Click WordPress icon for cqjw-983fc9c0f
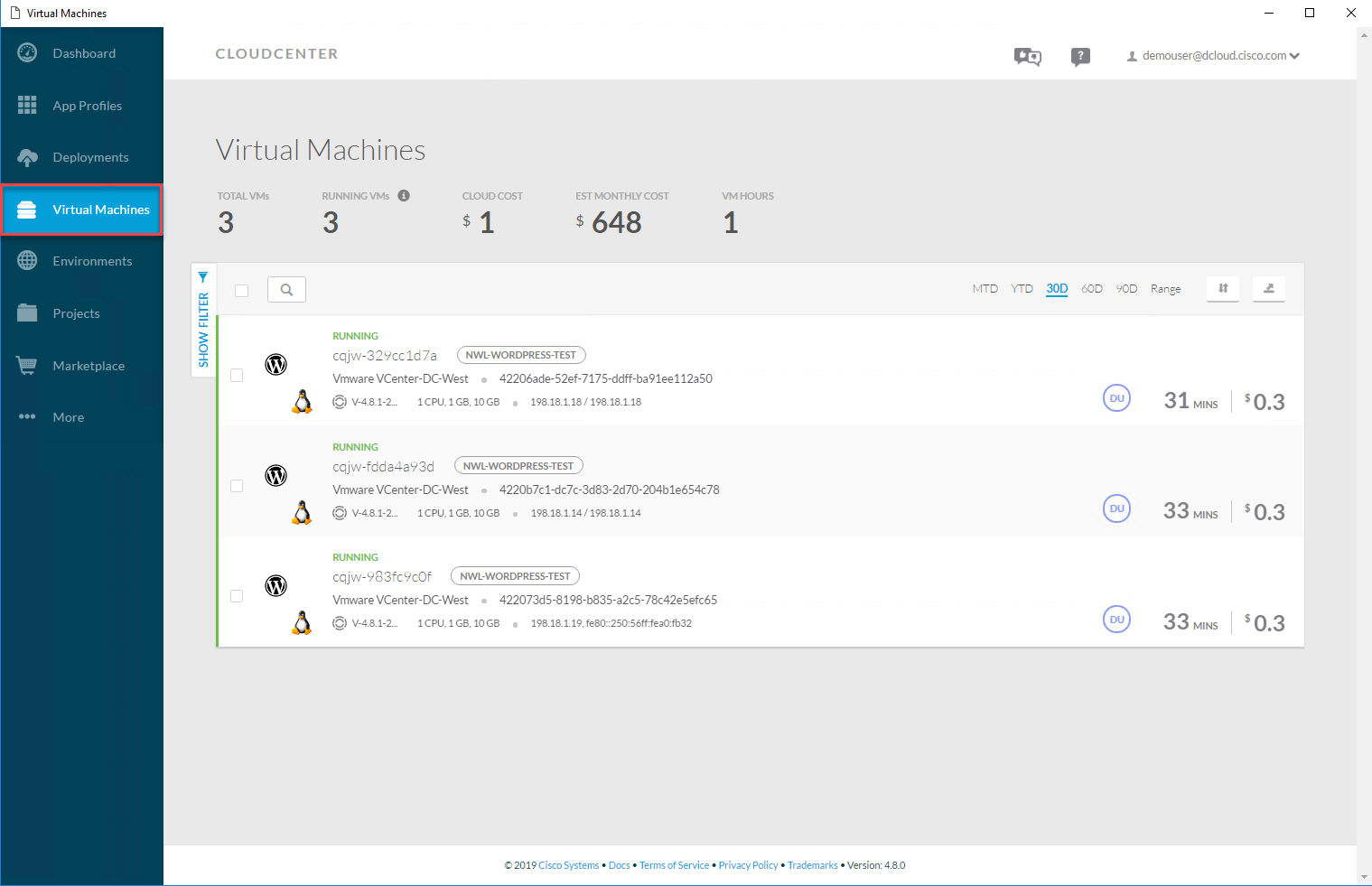Viewport: 1372px width, 886px height. [275, 585]
